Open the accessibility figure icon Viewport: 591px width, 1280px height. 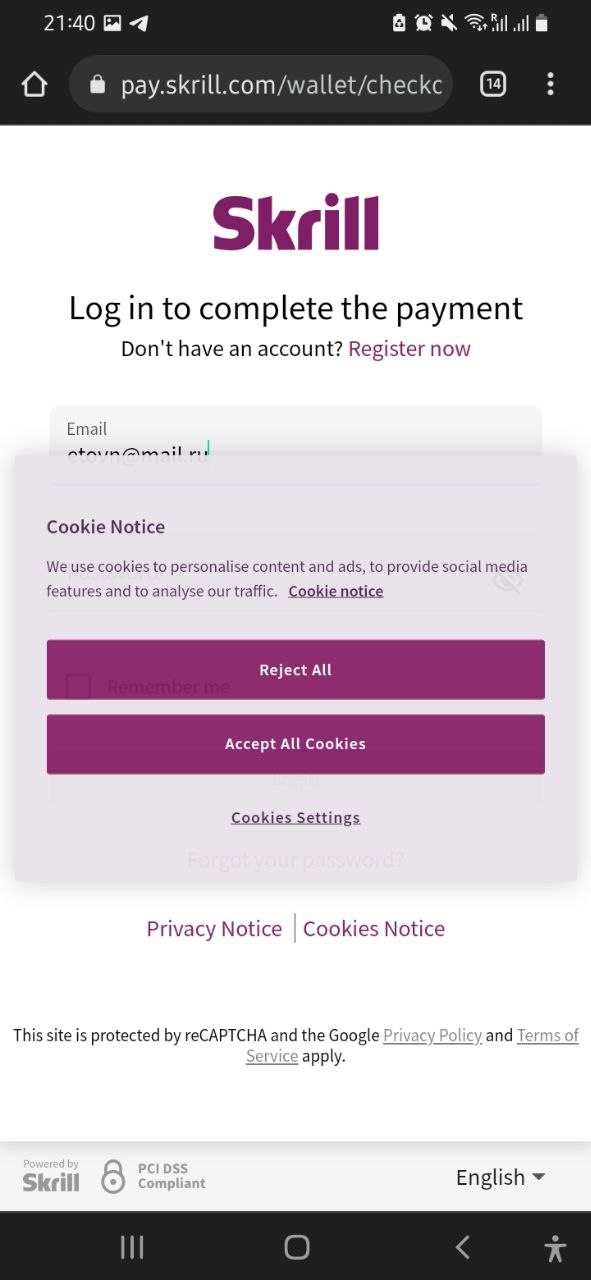point(555,1248)
